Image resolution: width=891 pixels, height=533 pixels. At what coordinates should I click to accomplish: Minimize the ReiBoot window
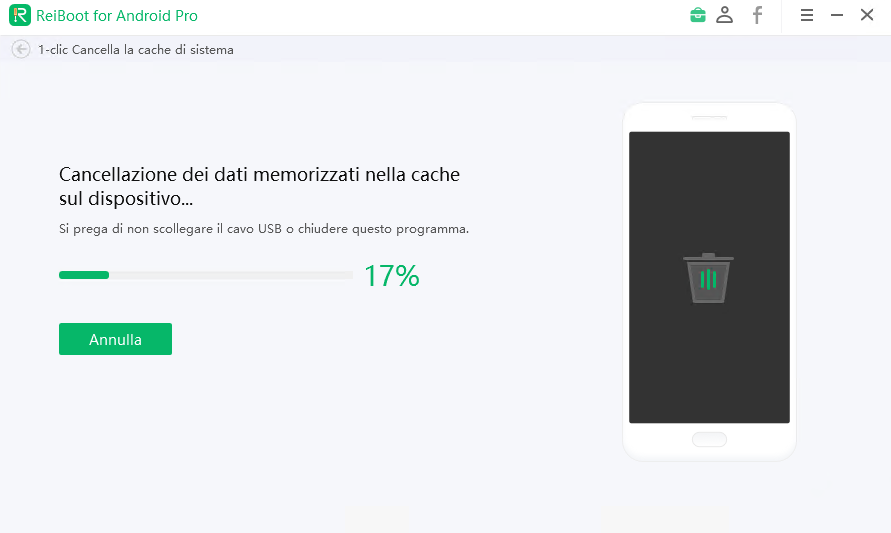(837, 15)
